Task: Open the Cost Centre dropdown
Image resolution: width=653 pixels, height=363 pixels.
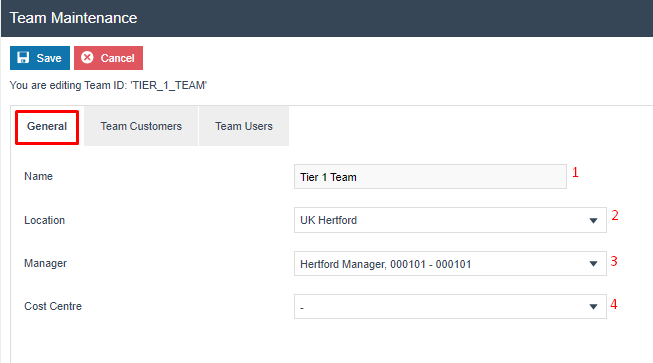Action: coord(450,307)
